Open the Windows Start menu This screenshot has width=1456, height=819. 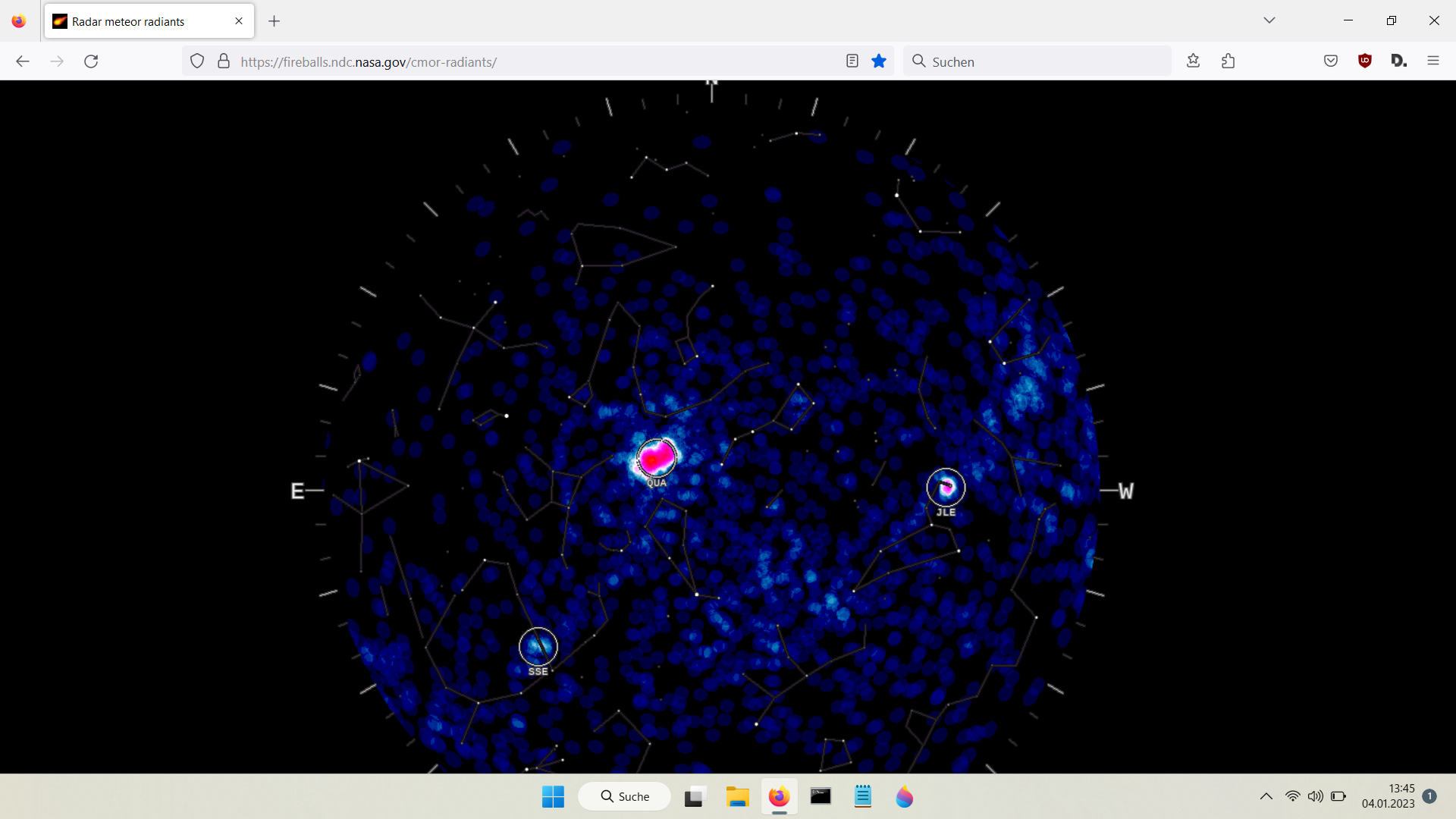(554, 797)
